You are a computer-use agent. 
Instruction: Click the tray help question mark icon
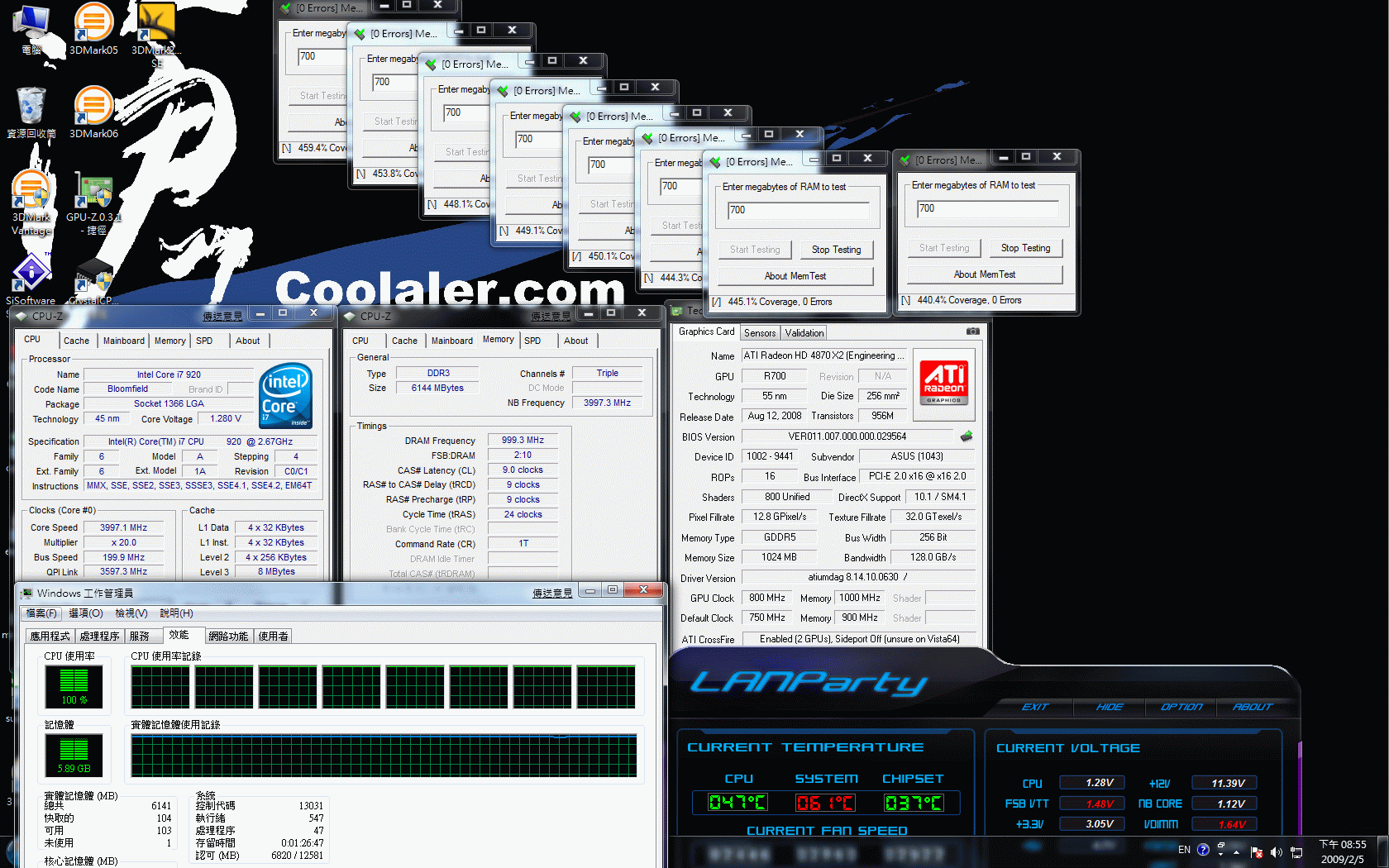1203,850
